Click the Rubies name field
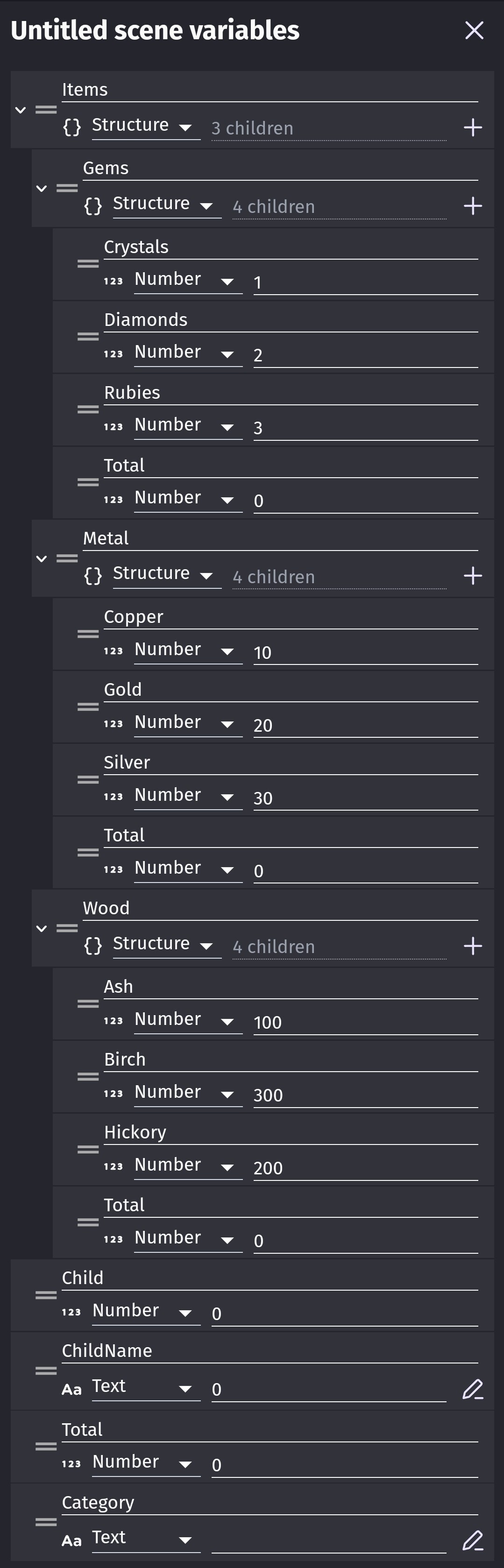Viewport: 504px width, 1568px height. pos(291,393)
